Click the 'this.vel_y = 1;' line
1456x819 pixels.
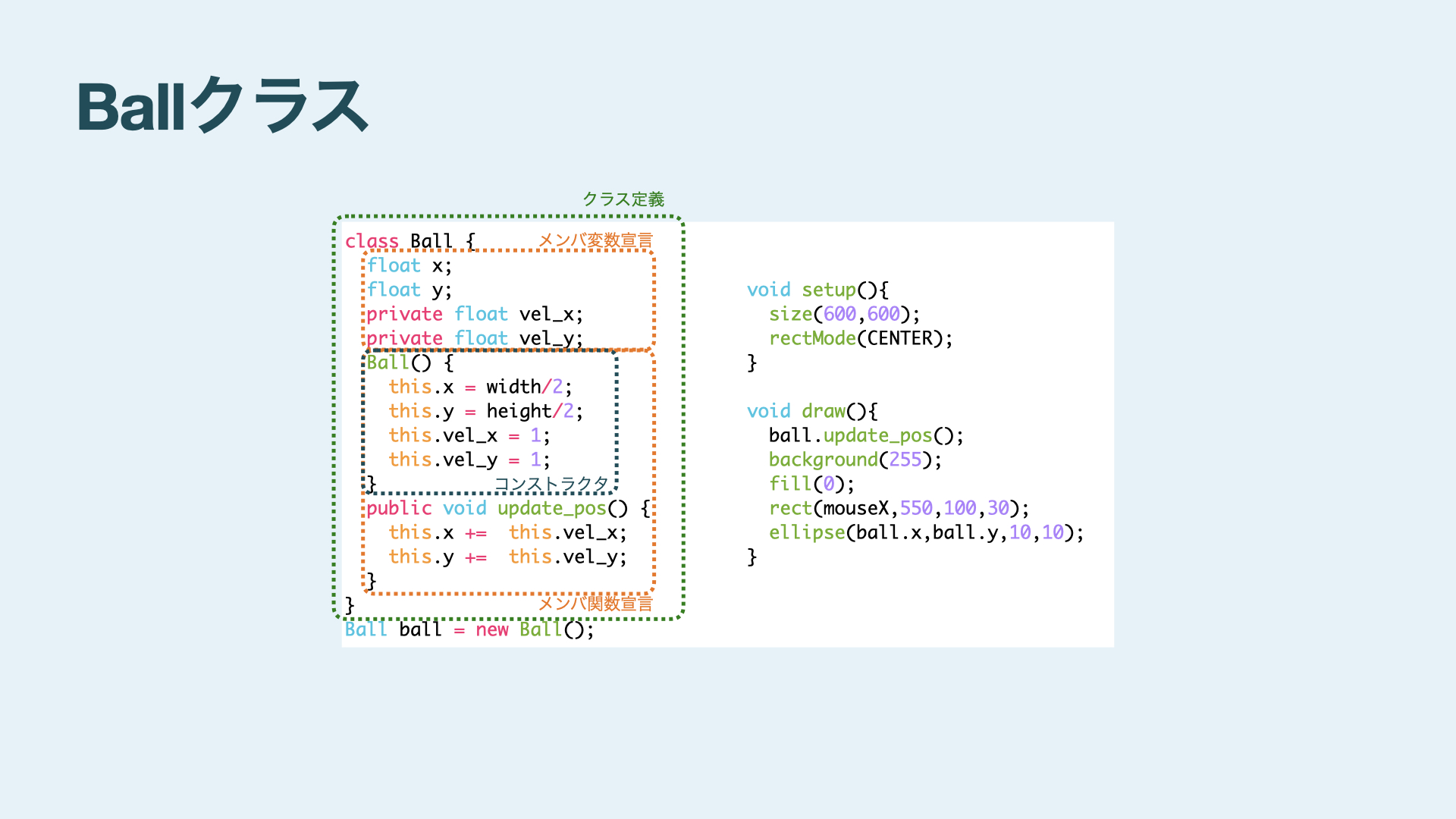[x=469, y=460]
